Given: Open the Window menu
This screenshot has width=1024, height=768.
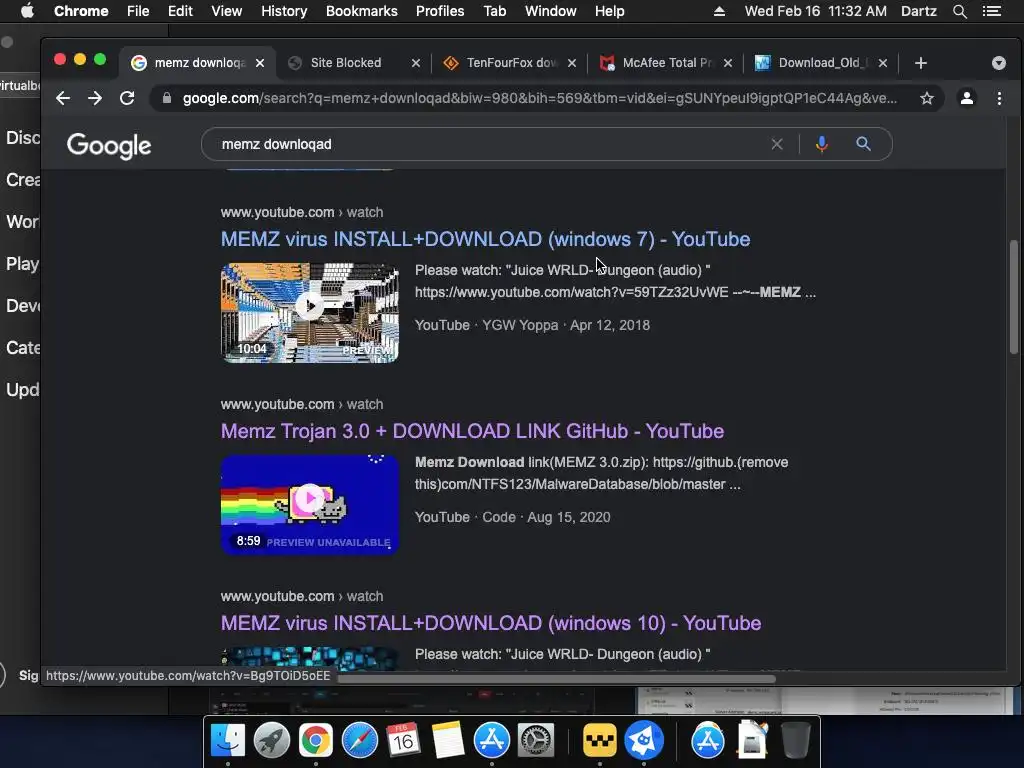Looking at the screenshot, I should pos(551,11).
